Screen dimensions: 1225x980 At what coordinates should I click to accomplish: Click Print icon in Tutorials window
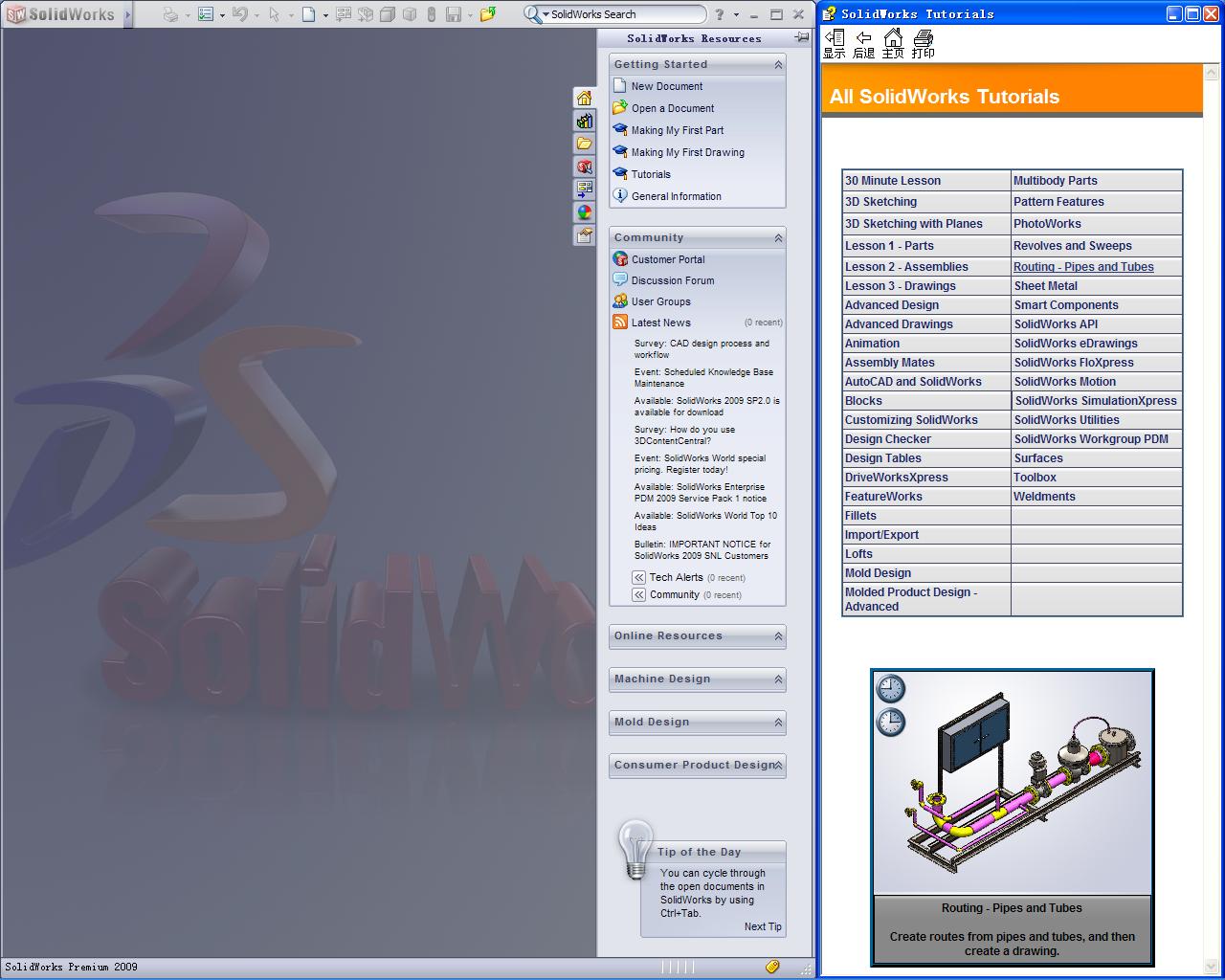(x=923, y=44)
